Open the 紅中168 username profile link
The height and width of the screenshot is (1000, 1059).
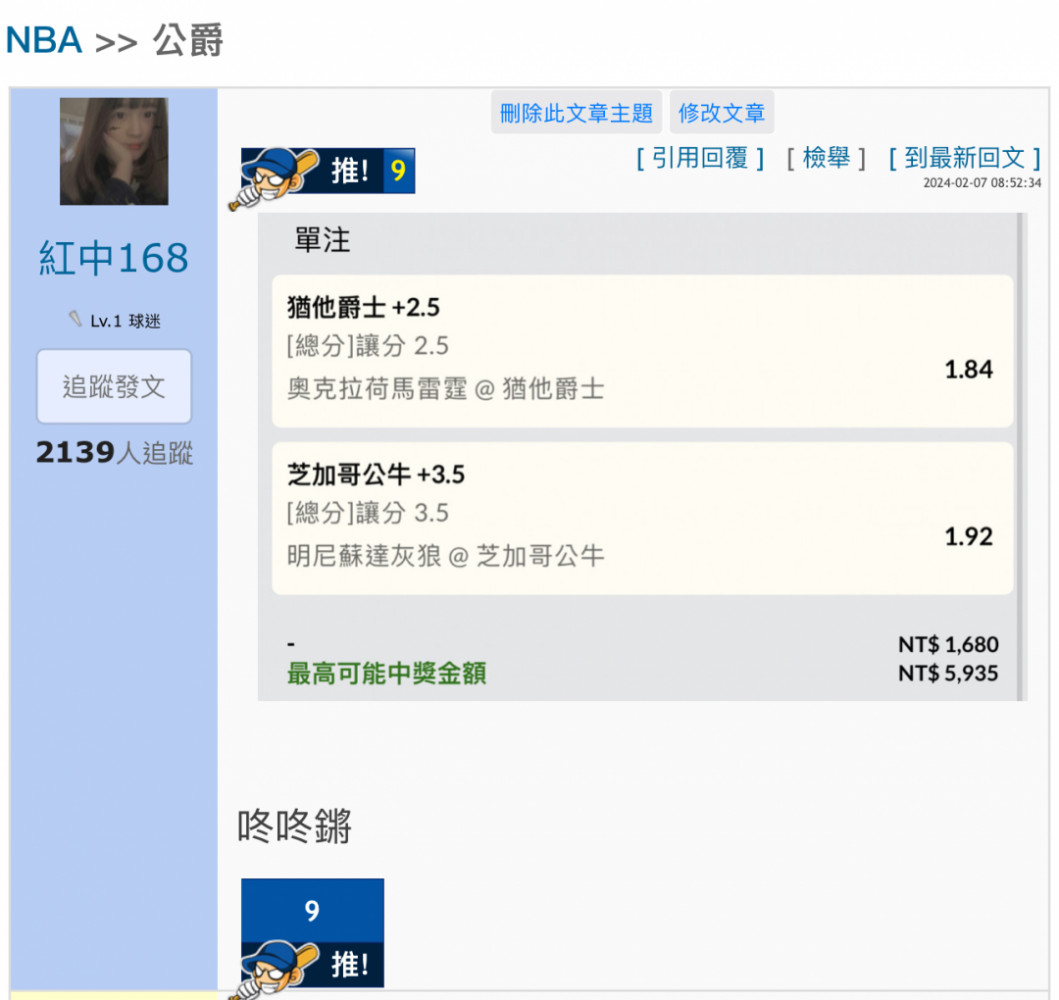pyautogui.click(x=113, y=258)
